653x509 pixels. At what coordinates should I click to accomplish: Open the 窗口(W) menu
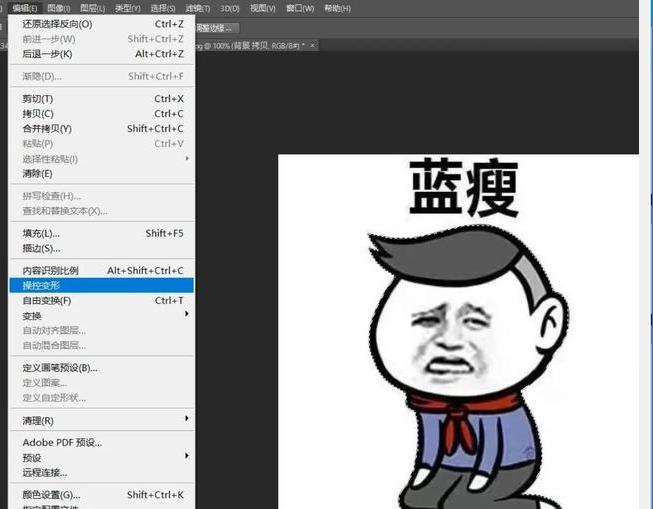point(300,8)
